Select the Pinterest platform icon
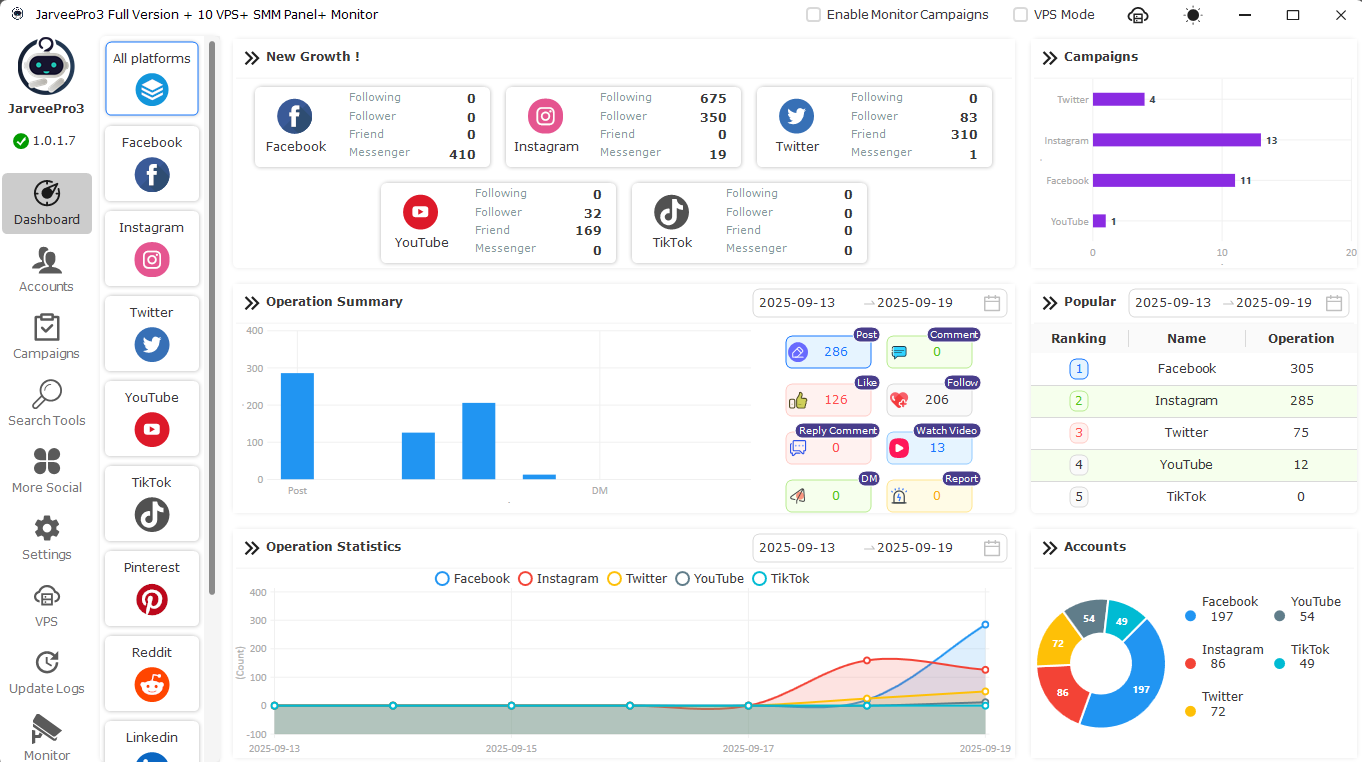The image size is (1362, 762). [152, 599]
